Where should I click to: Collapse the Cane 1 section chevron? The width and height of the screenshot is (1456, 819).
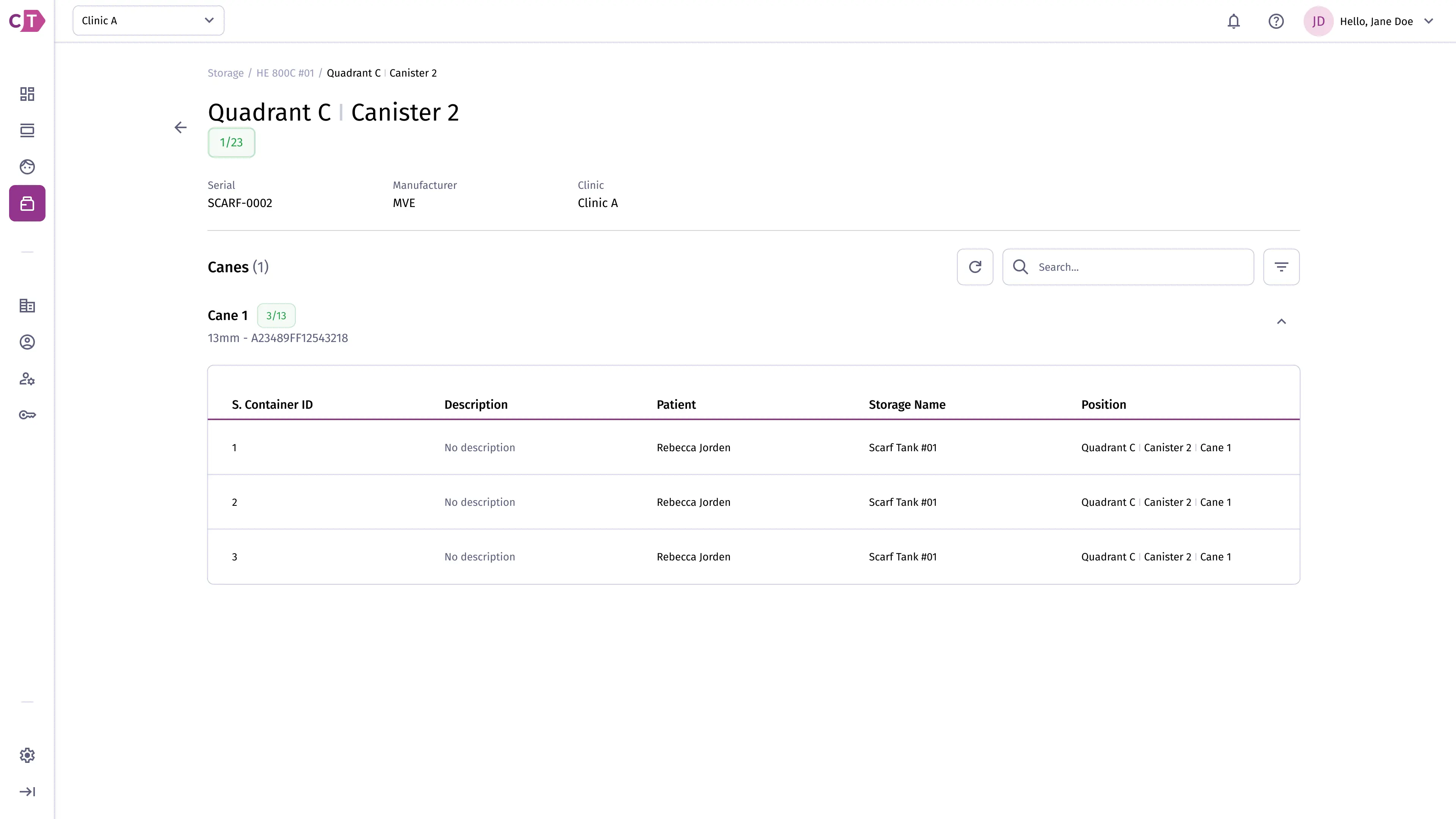click(1281, 322)
